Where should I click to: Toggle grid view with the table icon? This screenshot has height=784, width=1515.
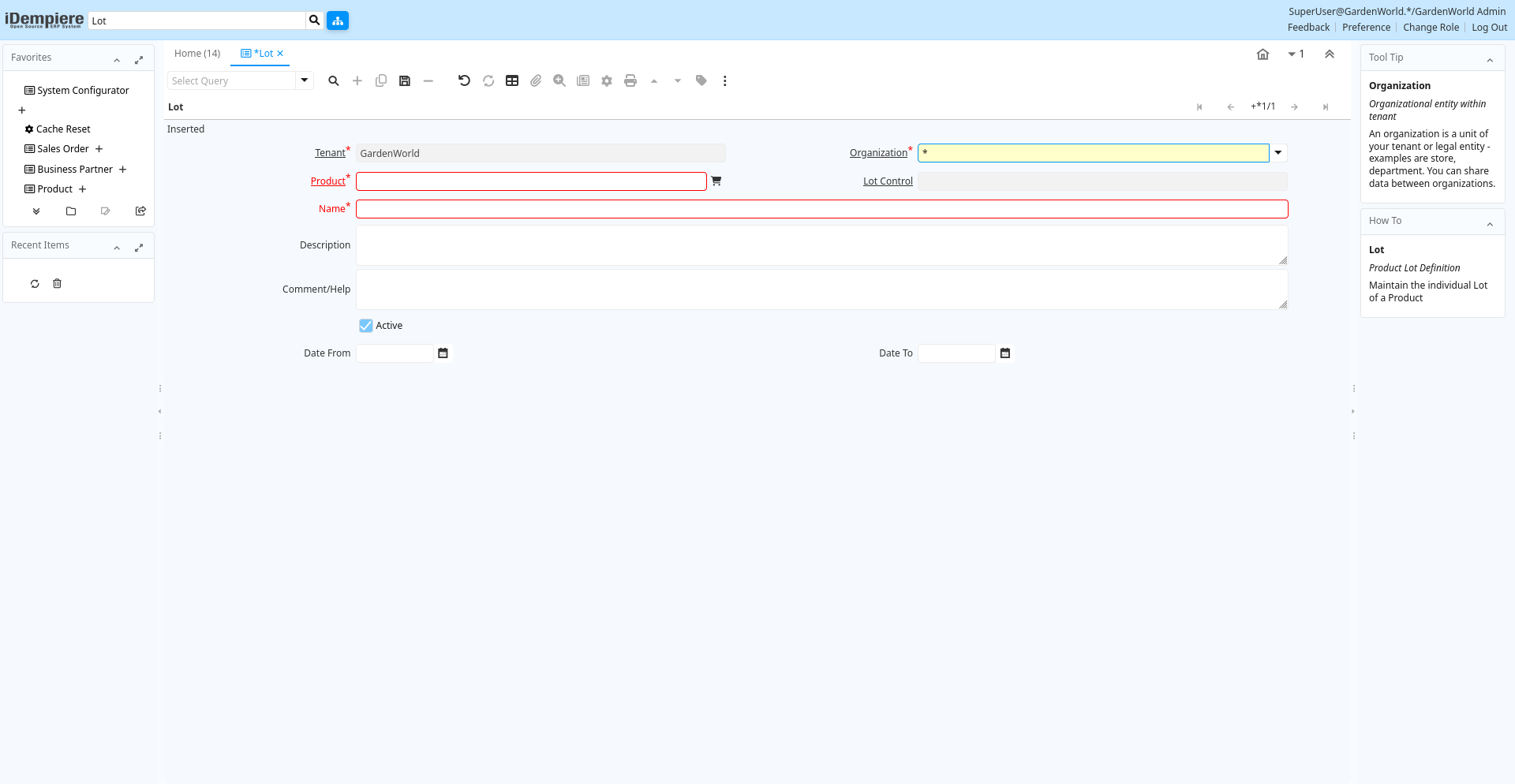(x=512, y=81)
